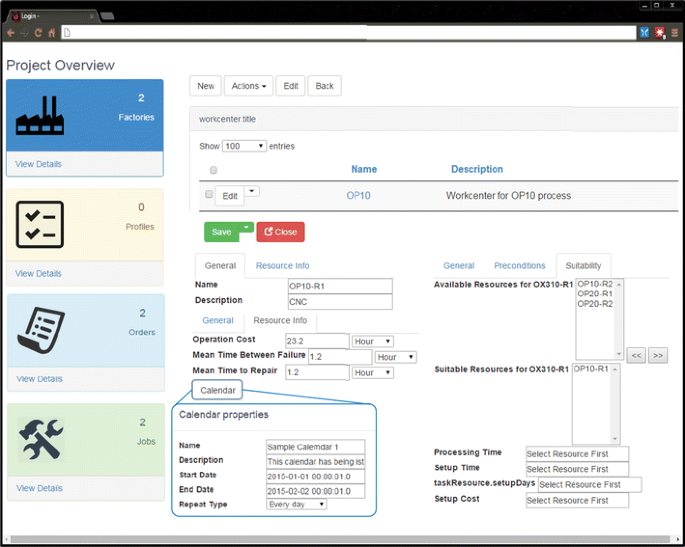
Task: Open the show entries count dropdown
Action: click(244, 146)
